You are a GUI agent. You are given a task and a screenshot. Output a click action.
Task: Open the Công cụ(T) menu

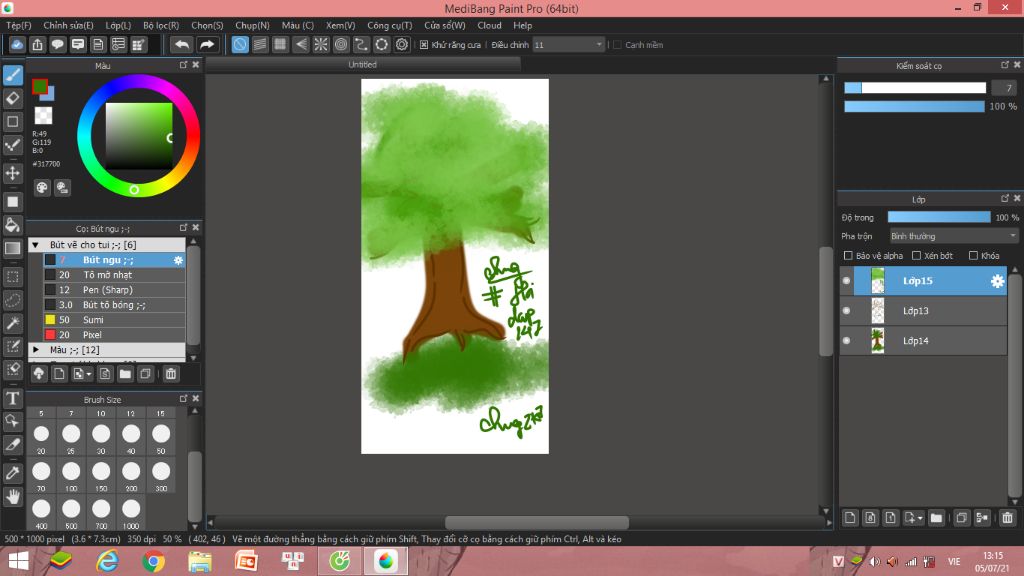[389, 25]
